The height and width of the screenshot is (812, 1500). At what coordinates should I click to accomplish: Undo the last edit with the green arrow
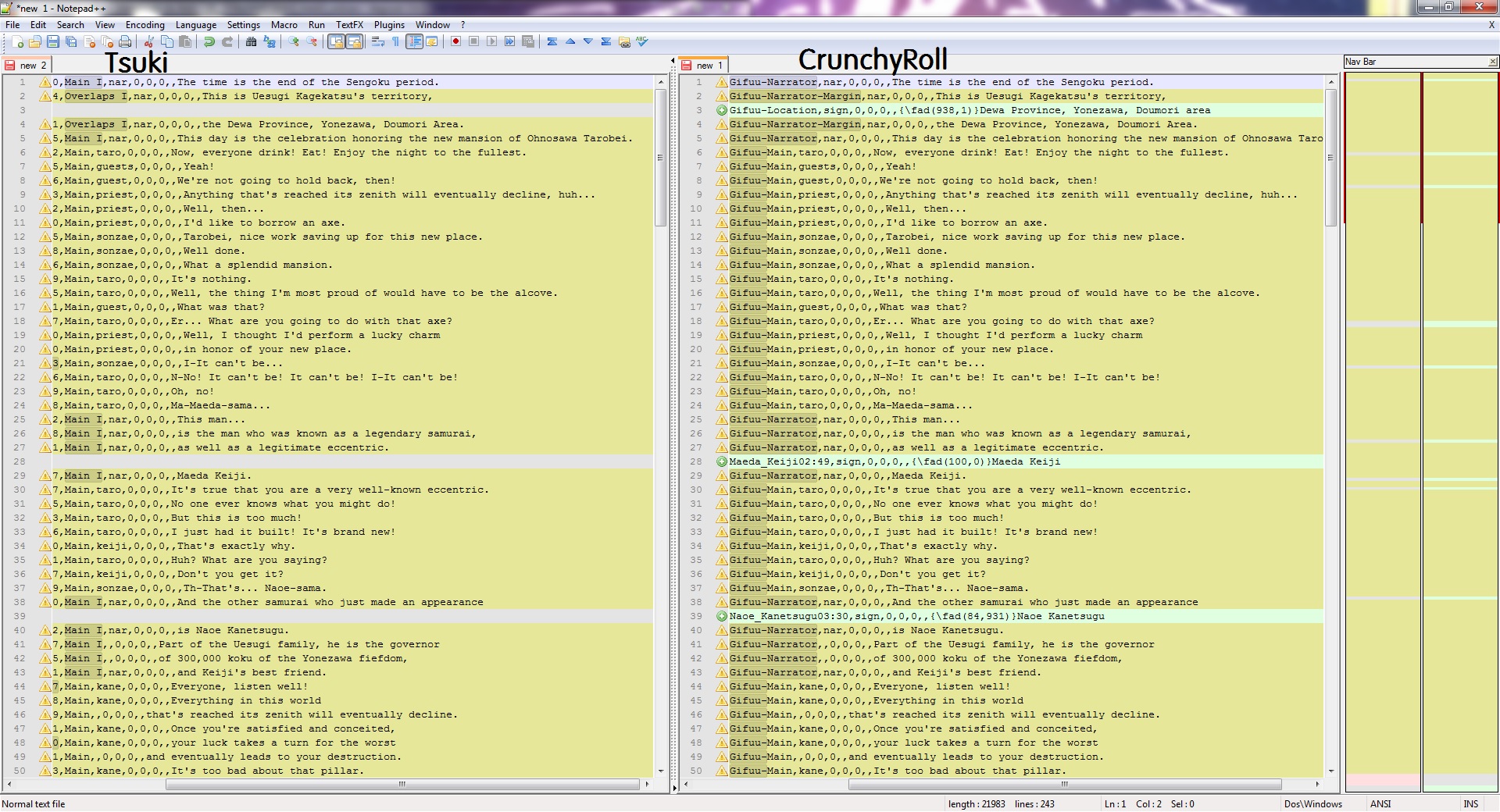tap(209, 42)
